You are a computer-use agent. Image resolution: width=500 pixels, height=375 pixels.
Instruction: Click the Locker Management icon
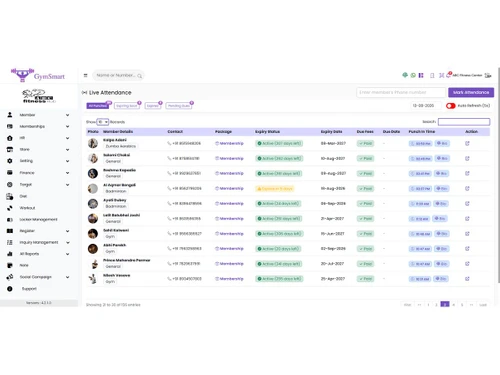click(x=10, y=220)
